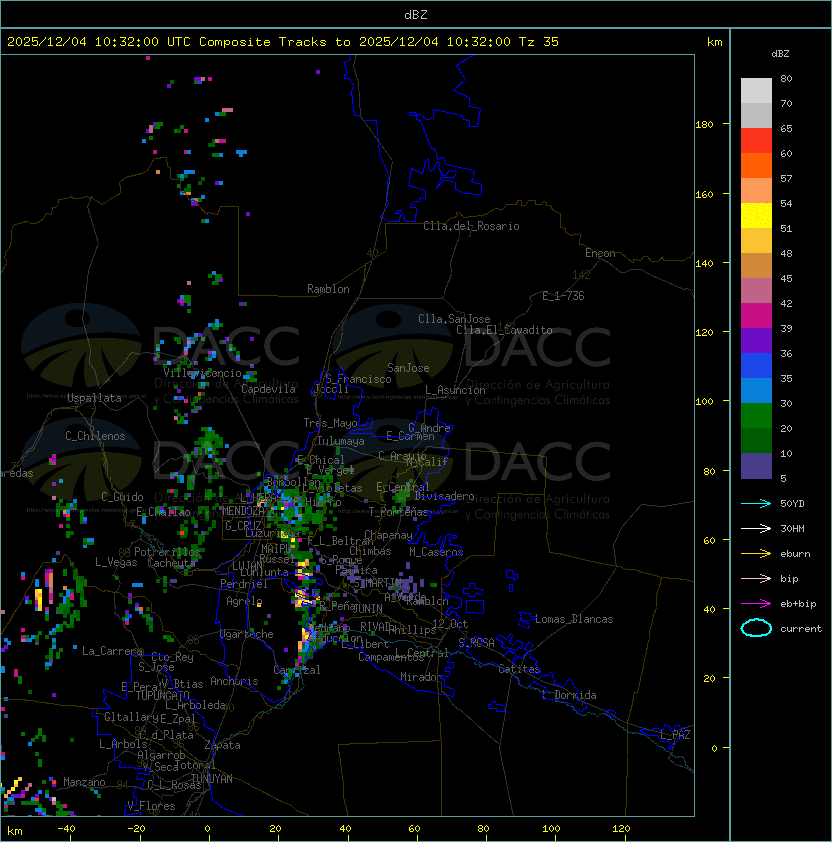Click the V_Flores map label
The width and height of the screenshot is (832, 842).
(151, 807)
